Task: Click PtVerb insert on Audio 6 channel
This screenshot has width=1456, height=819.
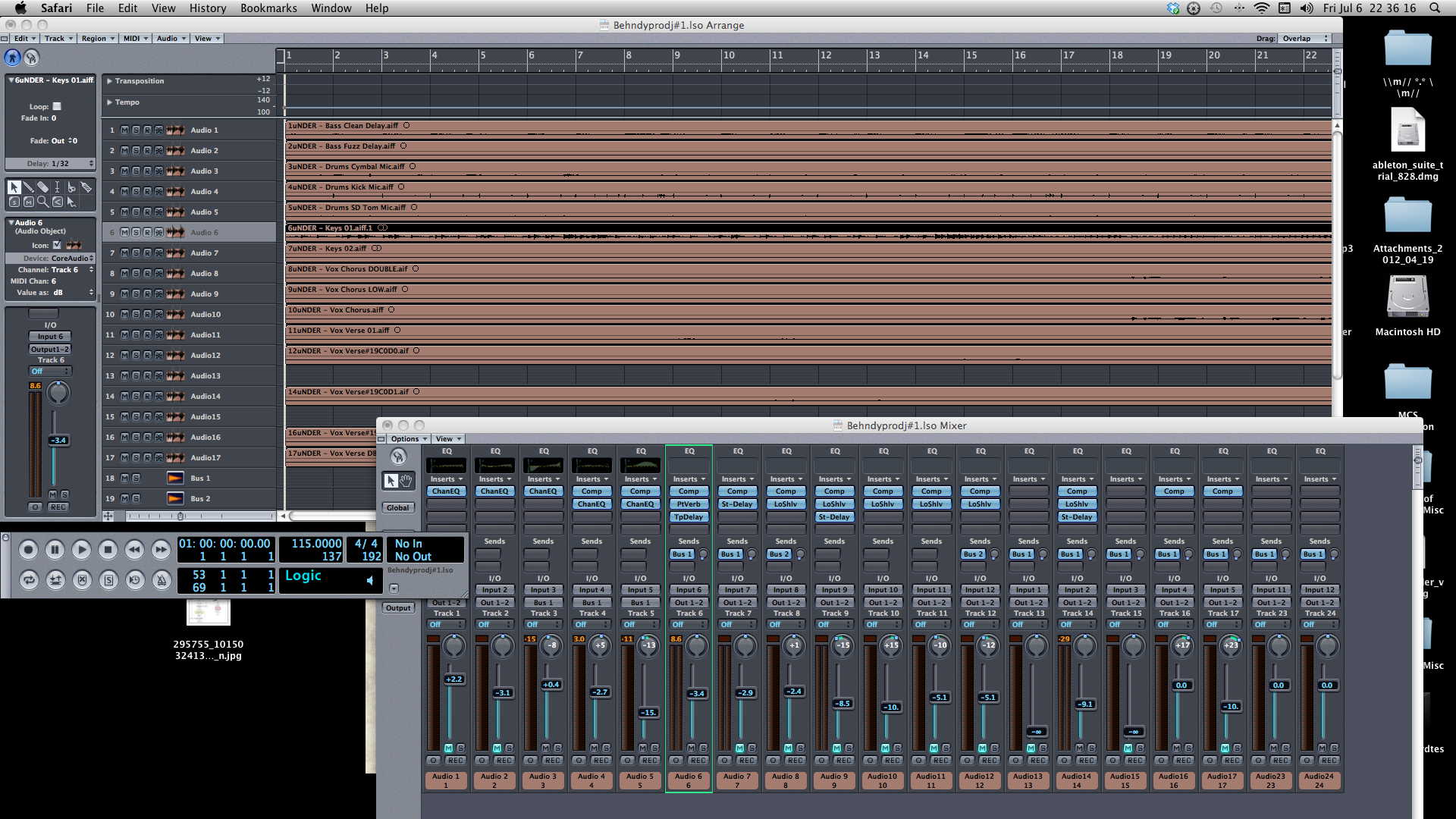Action: tap(689, 504)
